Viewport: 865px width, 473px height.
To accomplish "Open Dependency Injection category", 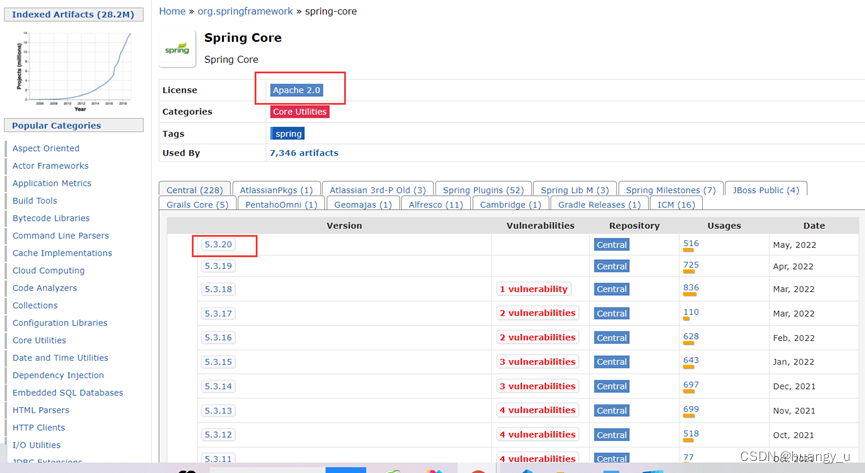I will (x=58, y=375).
